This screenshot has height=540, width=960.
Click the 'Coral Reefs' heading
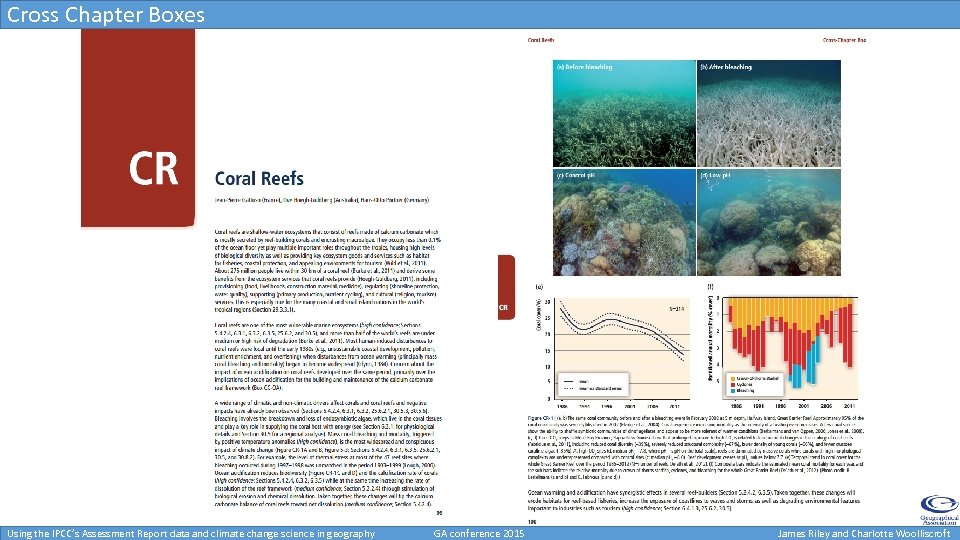click(259, 178)
